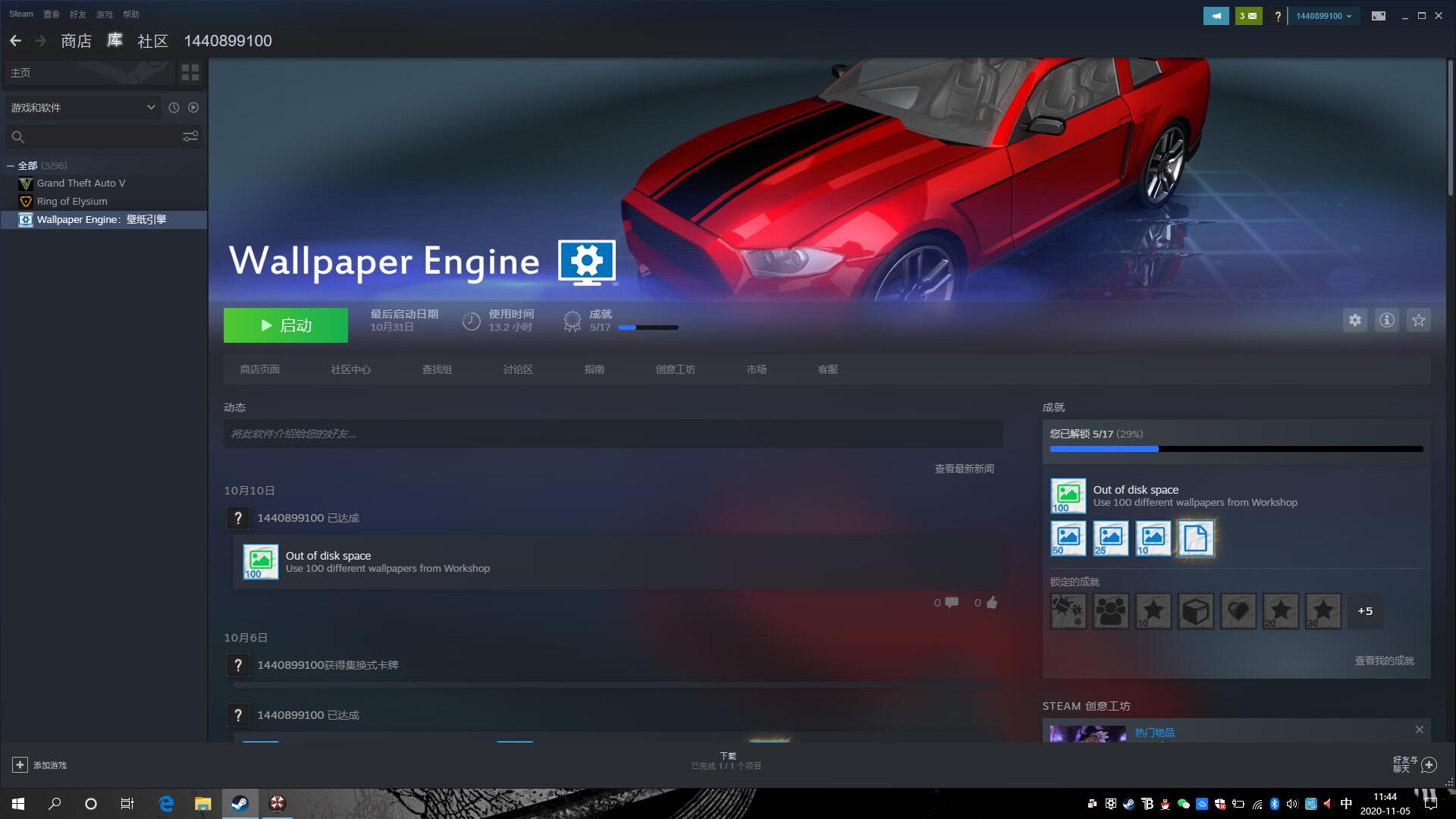Open the 好友 menu

pyautogui.click(x=77, y=14)
